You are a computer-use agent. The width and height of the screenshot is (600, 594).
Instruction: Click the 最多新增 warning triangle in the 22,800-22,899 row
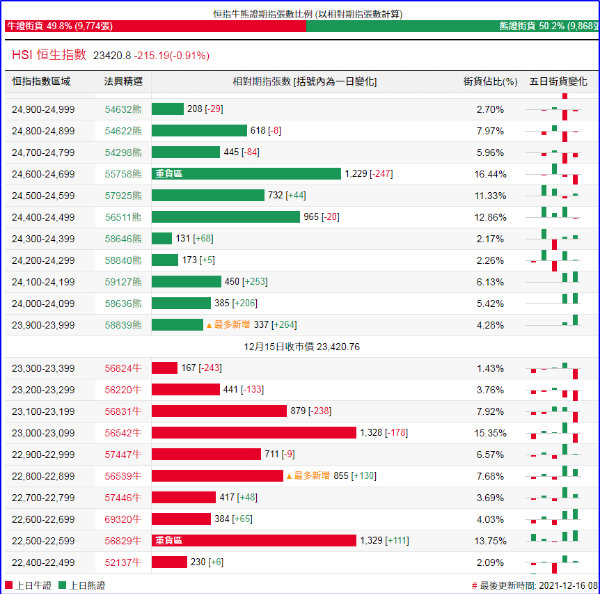coord(289,476)
